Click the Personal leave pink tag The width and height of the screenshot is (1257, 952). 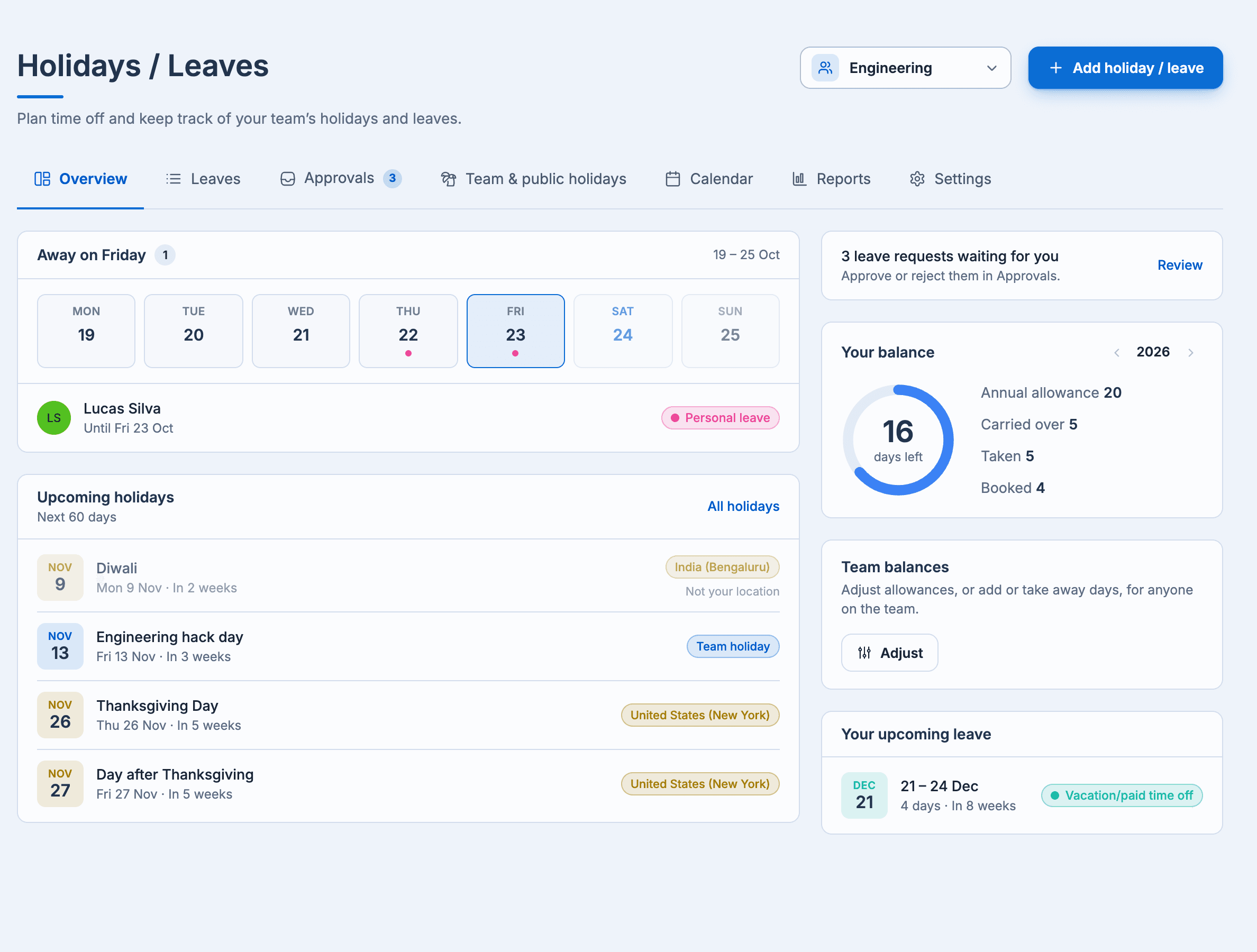(720, 417)
